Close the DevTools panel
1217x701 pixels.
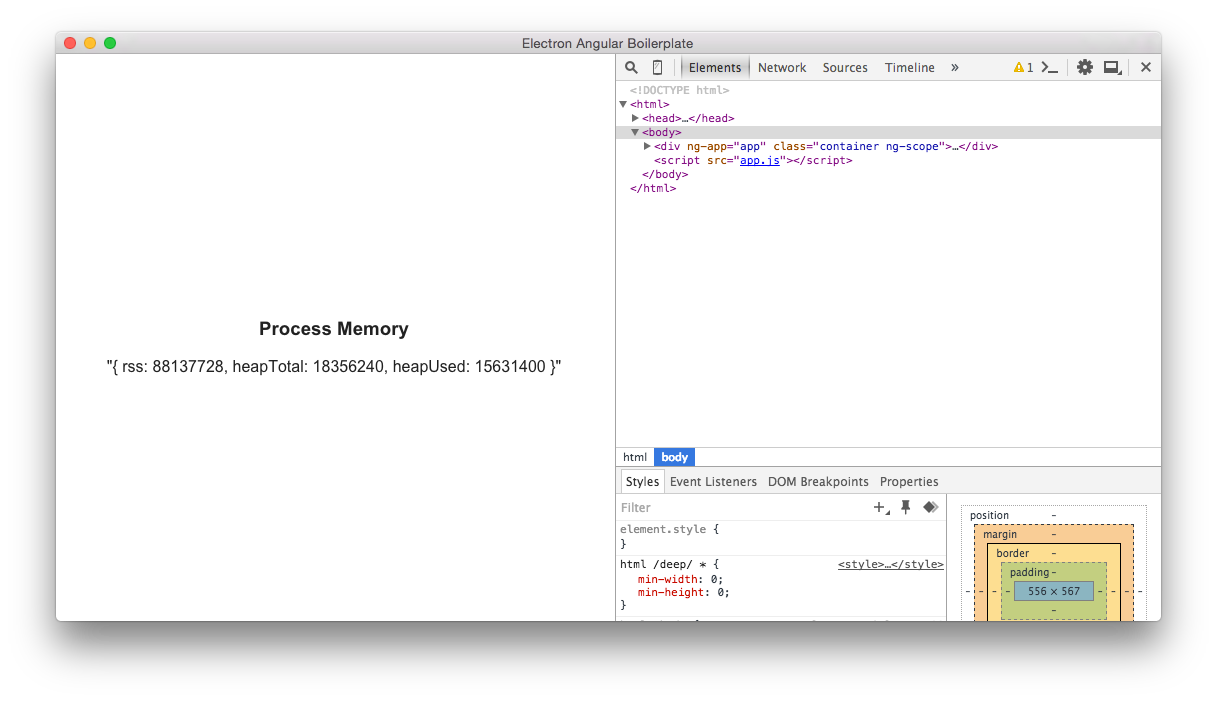pyautogui.click(x=1146, y=67)
